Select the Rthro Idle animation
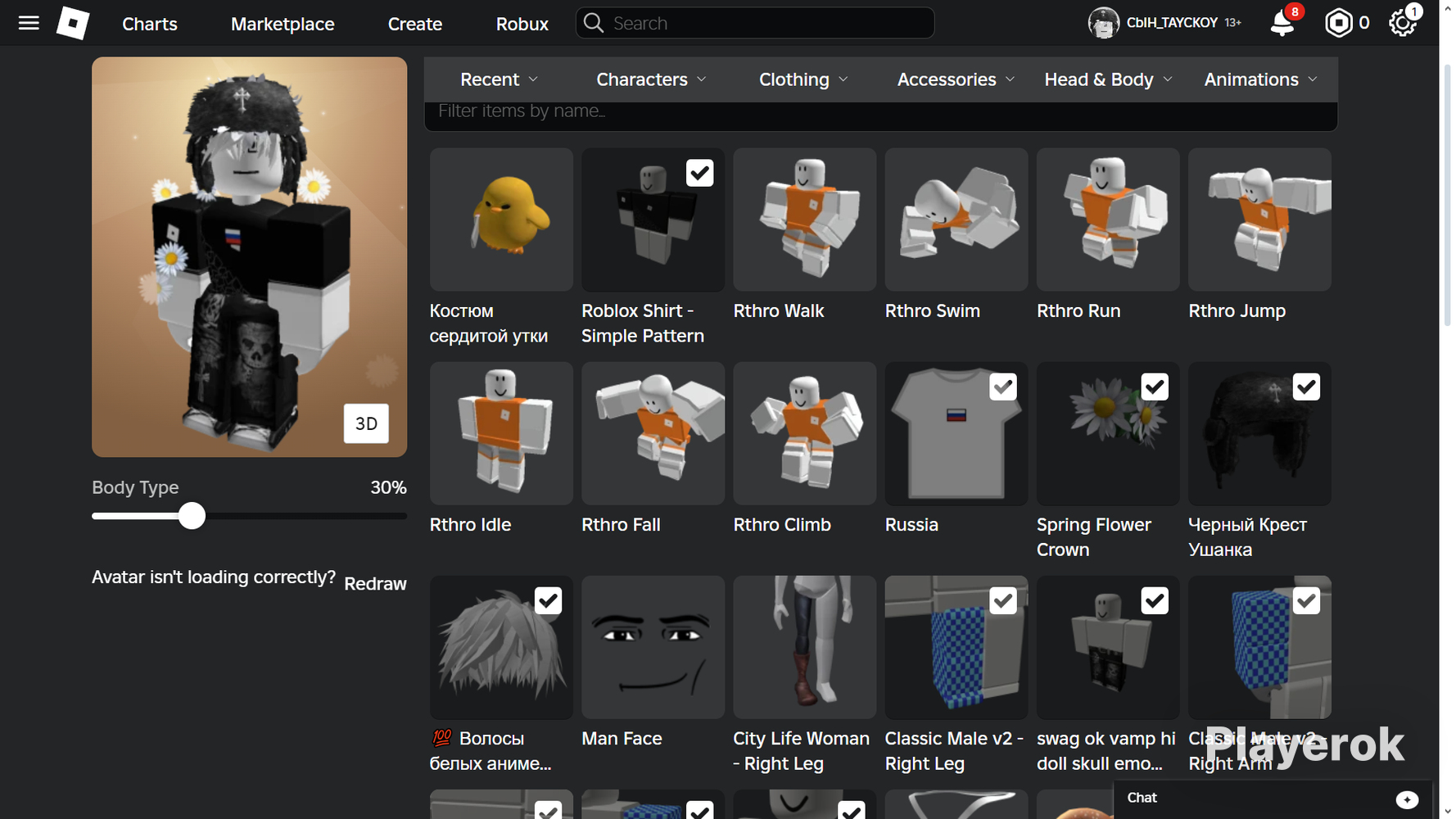Image resolution: width=1456 pixels, height=819 pixels. (x=501, y=433)
